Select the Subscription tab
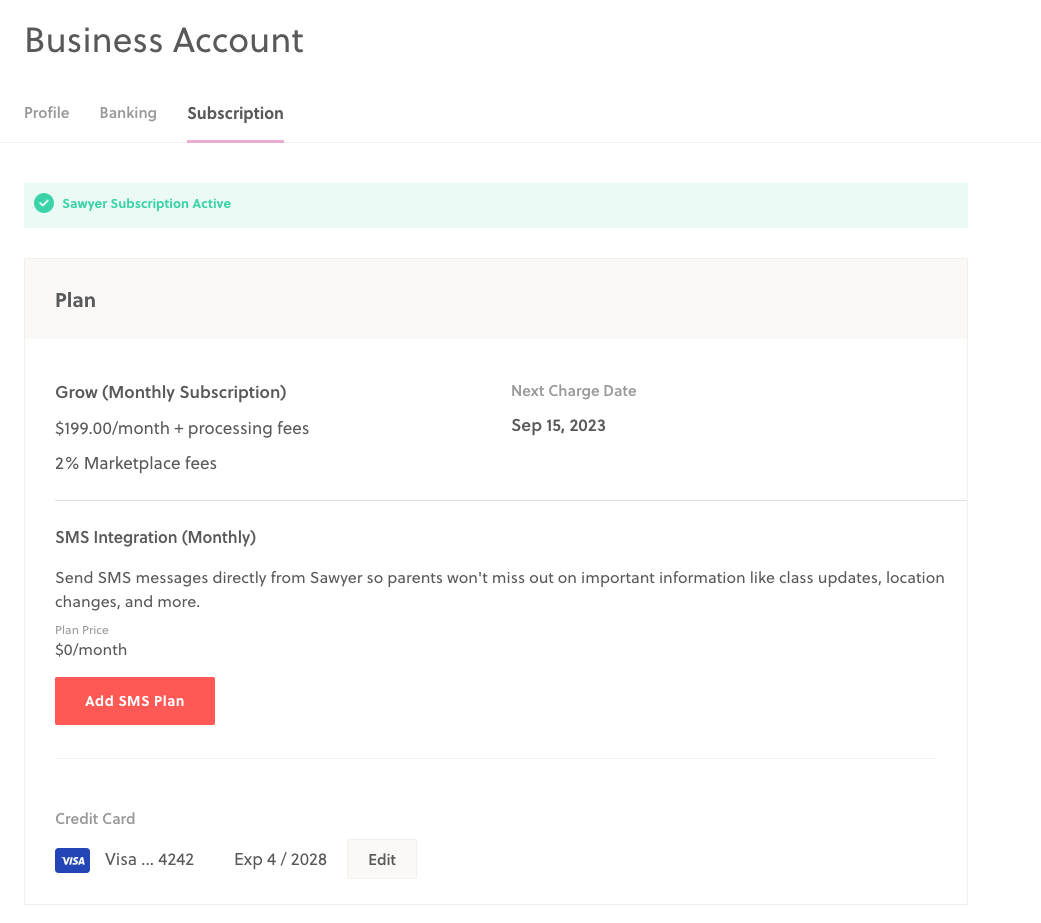 [x=235, y=114]
